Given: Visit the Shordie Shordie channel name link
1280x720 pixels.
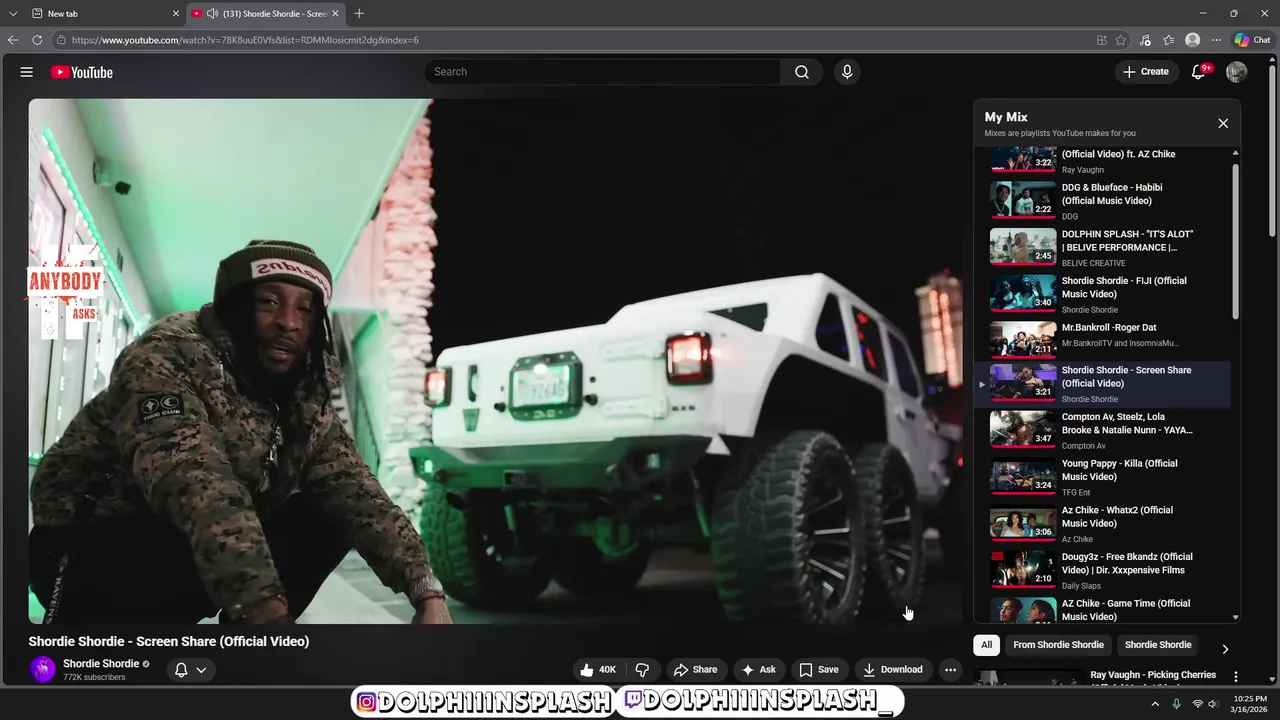Looking at the screenshot, I should [101, 664].
